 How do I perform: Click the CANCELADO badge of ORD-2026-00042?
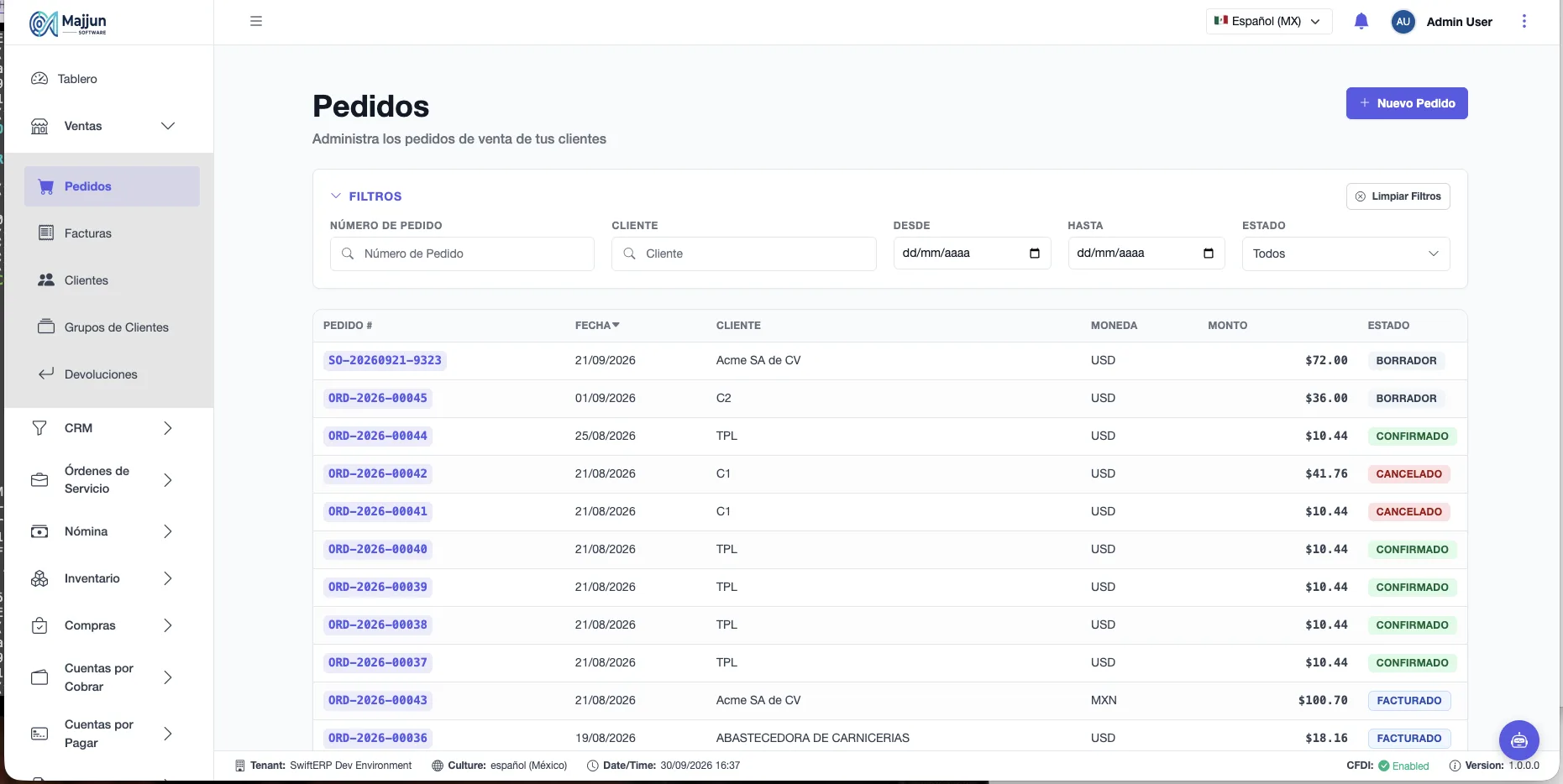pyautogui.click(x=1408, y=474)
